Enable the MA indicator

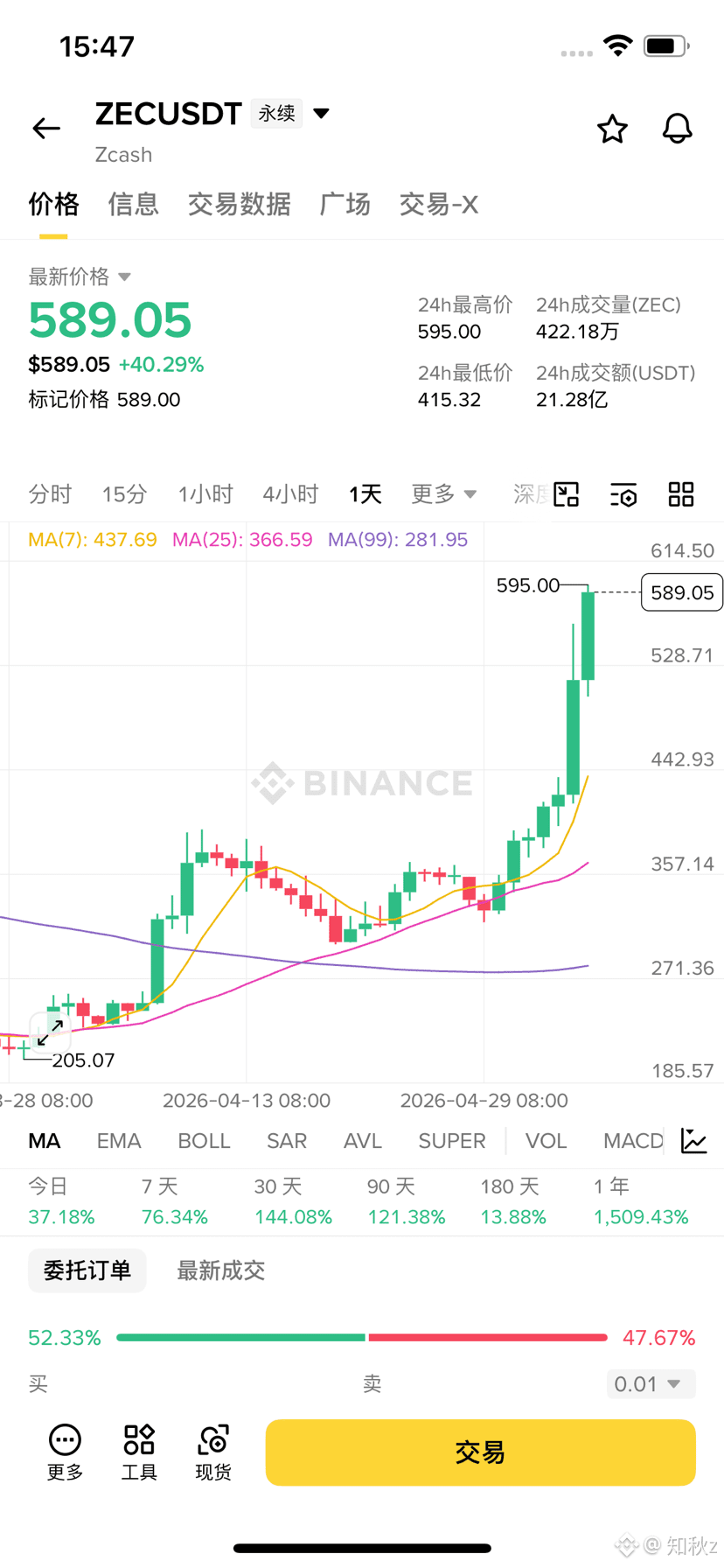(45, 1141)
